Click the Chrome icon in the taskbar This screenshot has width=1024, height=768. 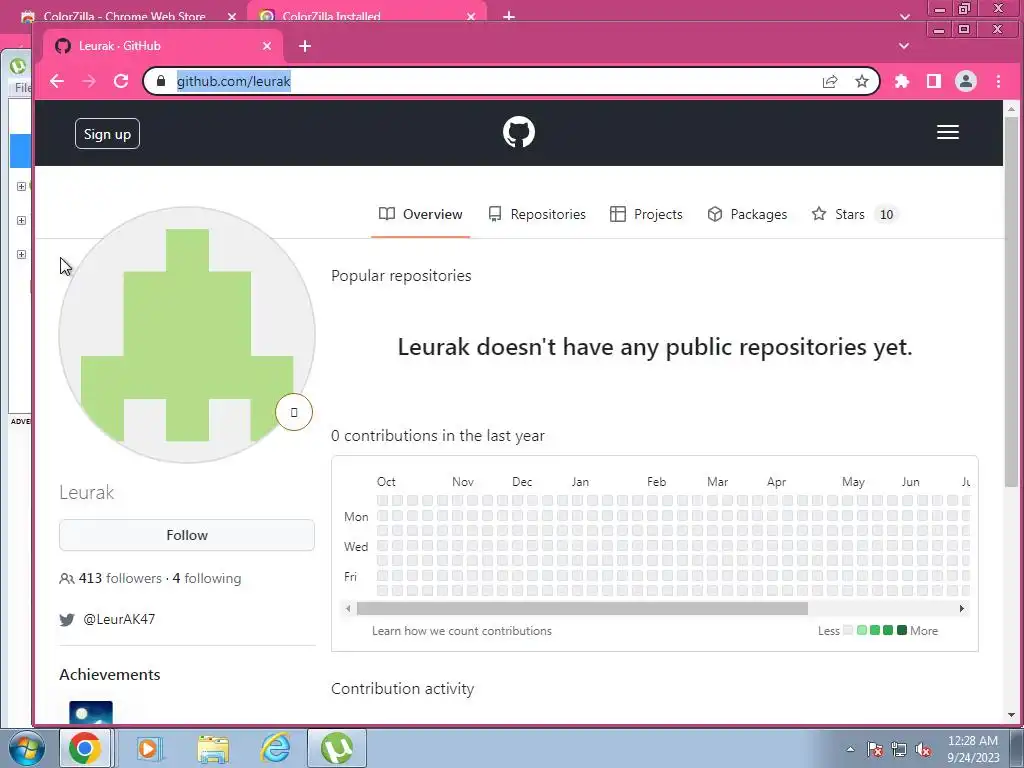click(x=85, y=748)
